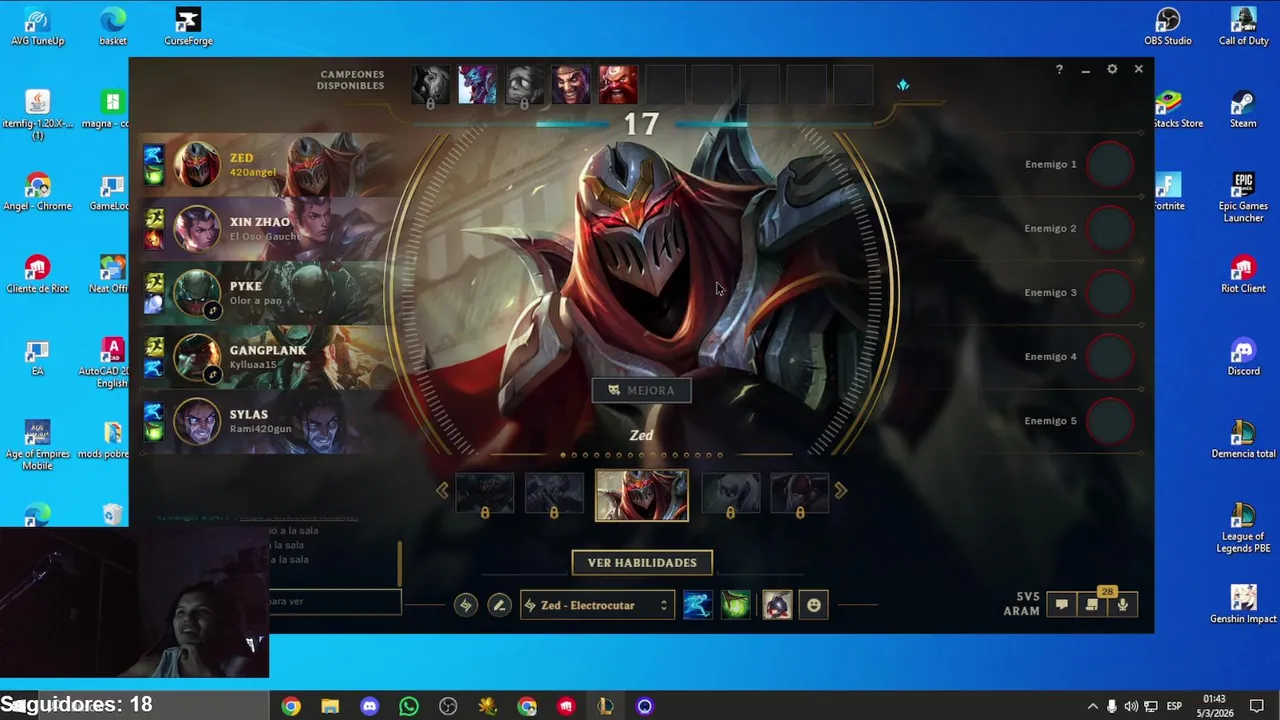Switch ESP keyboard language indicator

tap(1174, 706)
